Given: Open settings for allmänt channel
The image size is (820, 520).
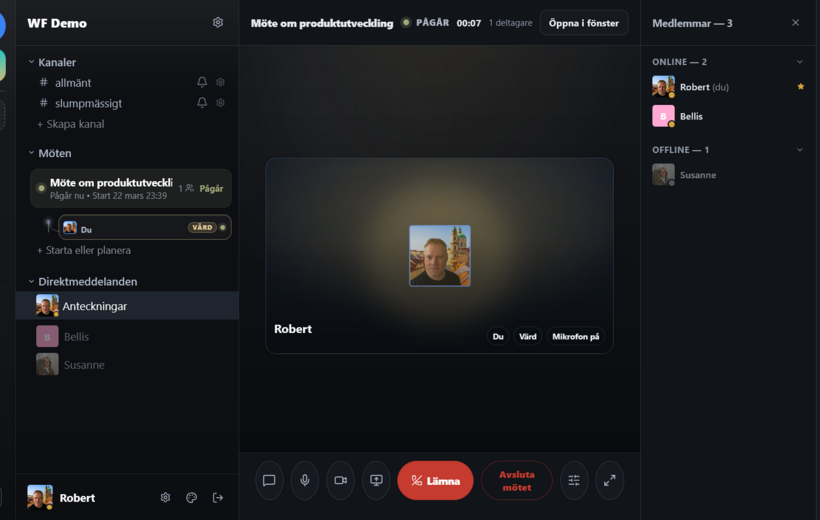Looking at the screenshot, I should coord(220,82).
